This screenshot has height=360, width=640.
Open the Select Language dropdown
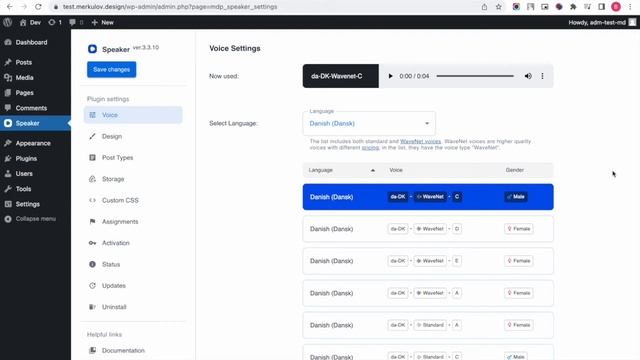pos(369,123)
